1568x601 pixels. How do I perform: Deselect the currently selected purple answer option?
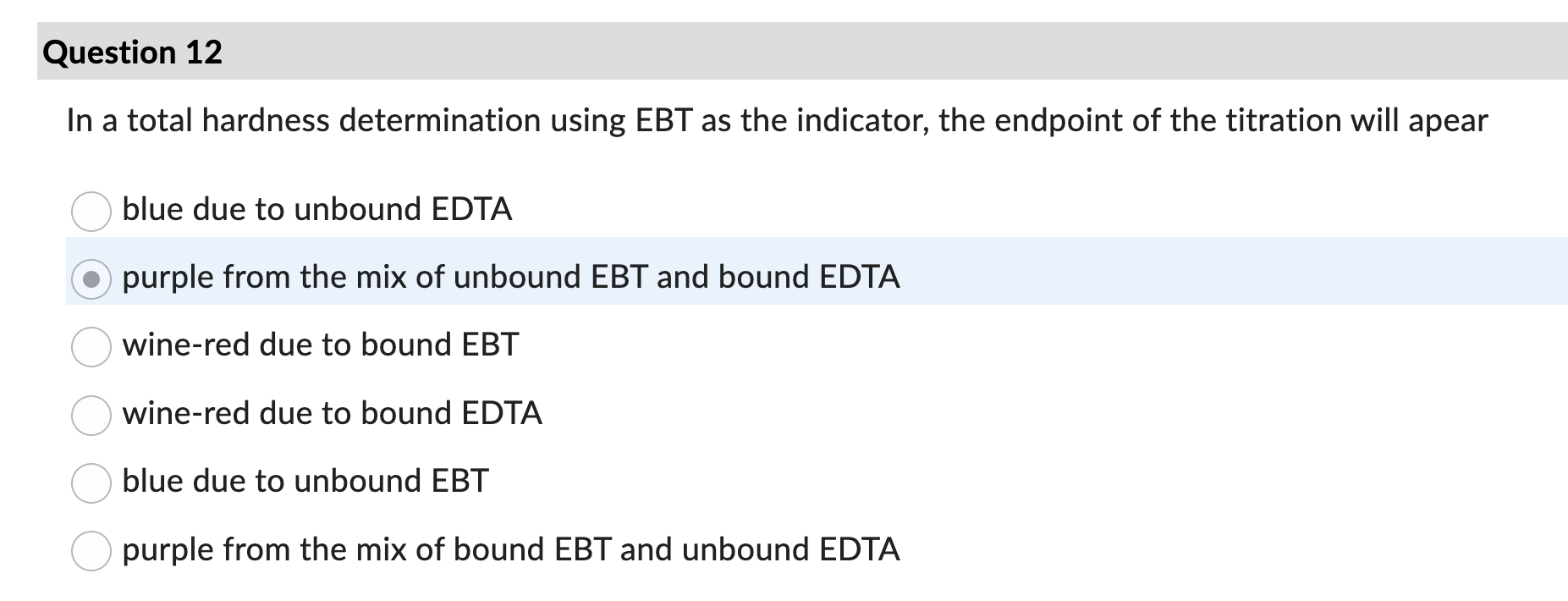pyautogui.click(x=91, y=277)
